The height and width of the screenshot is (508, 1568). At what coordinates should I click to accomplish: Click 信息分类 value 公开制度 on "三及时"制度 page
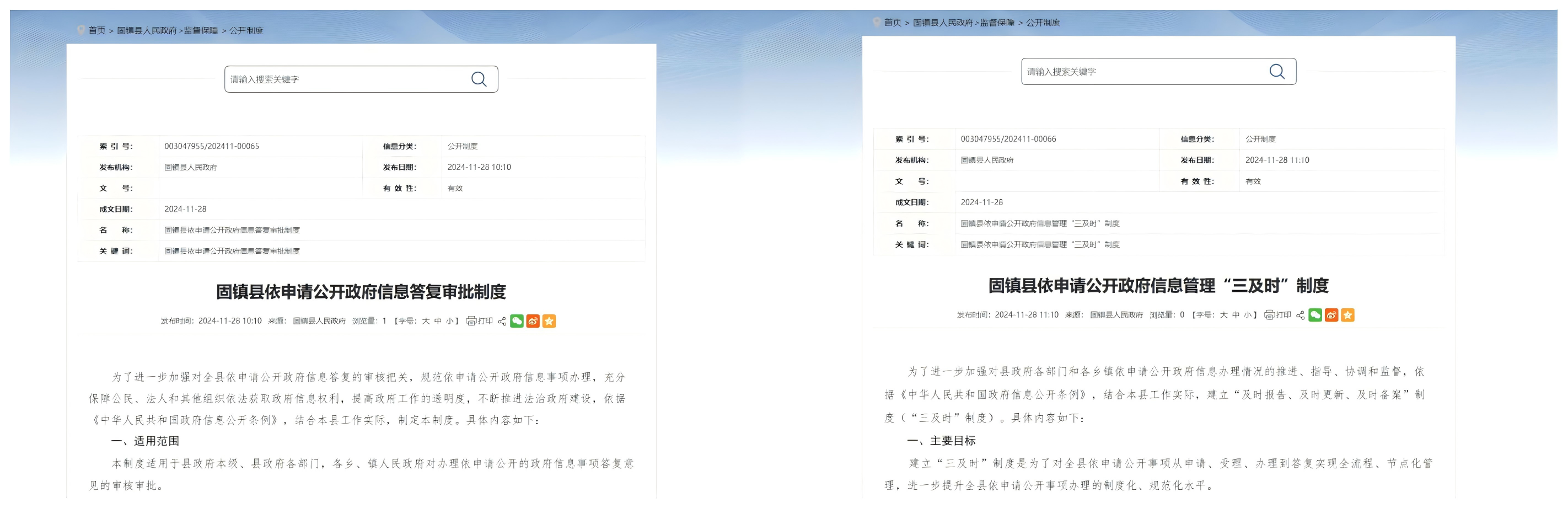tap(1260, 139)
